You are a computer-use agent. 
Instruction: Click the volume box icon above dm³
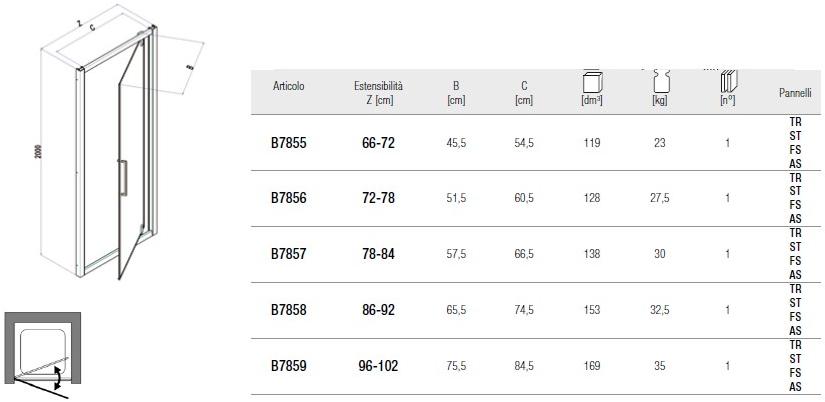pos(591,83)
